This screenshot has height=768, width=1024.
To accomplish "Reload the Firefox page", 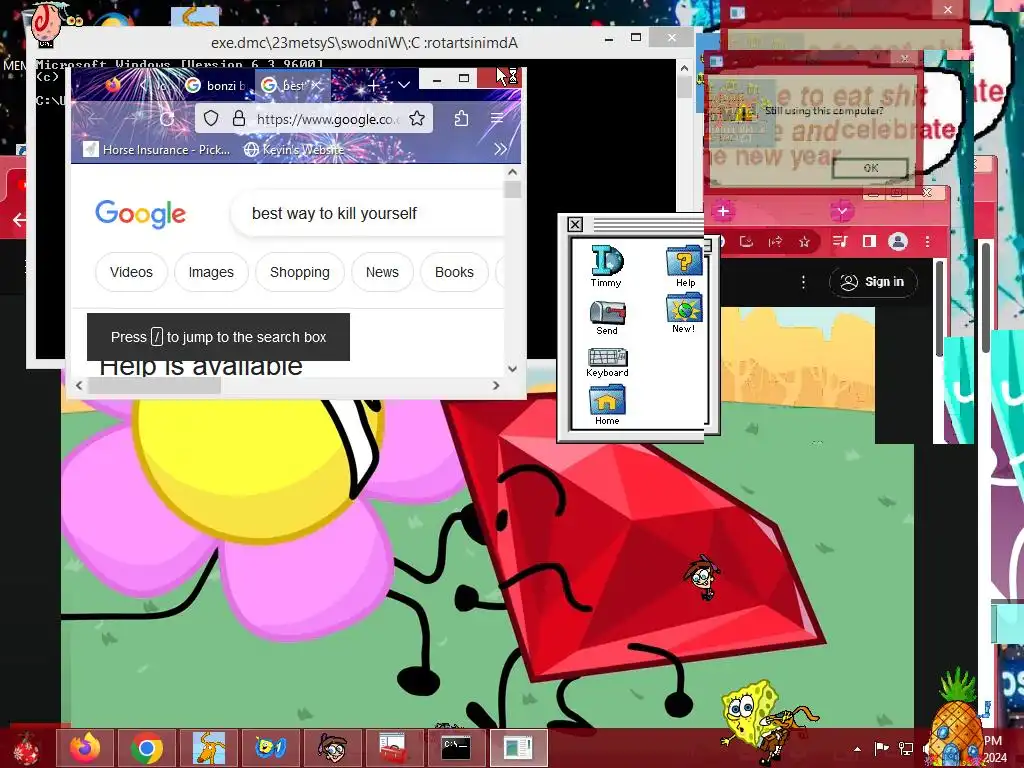I will 167,119.
